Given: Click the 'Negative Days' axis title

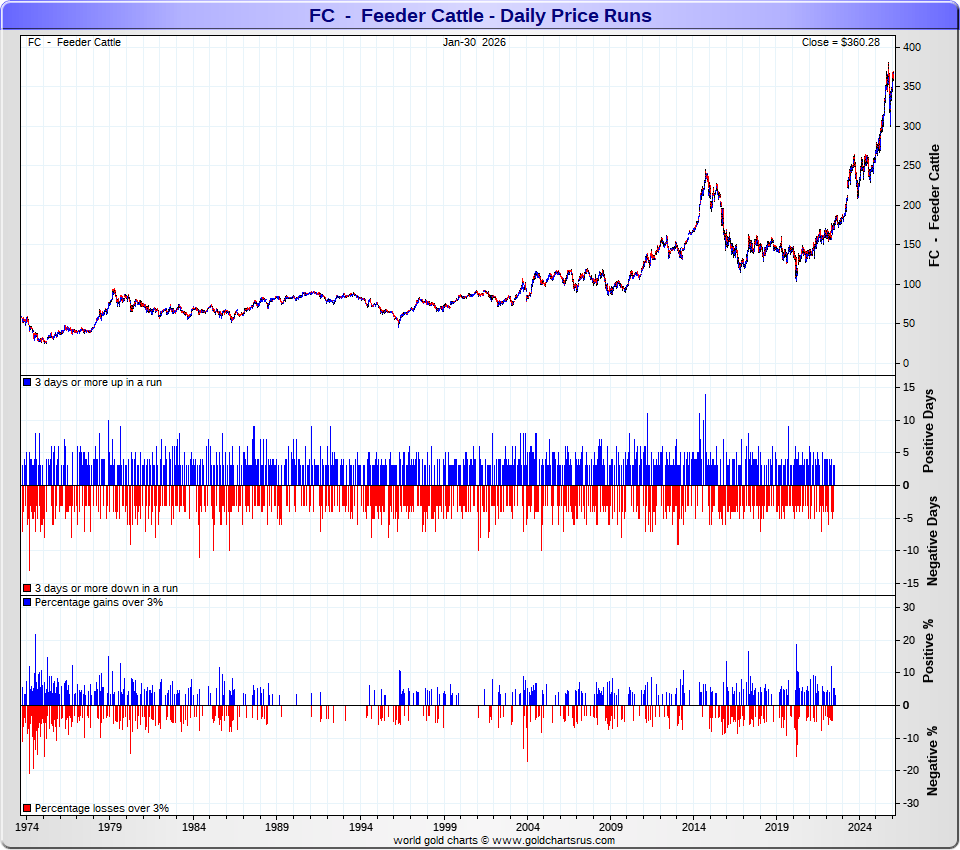Looking at the screenshot, I should point(932,541).
